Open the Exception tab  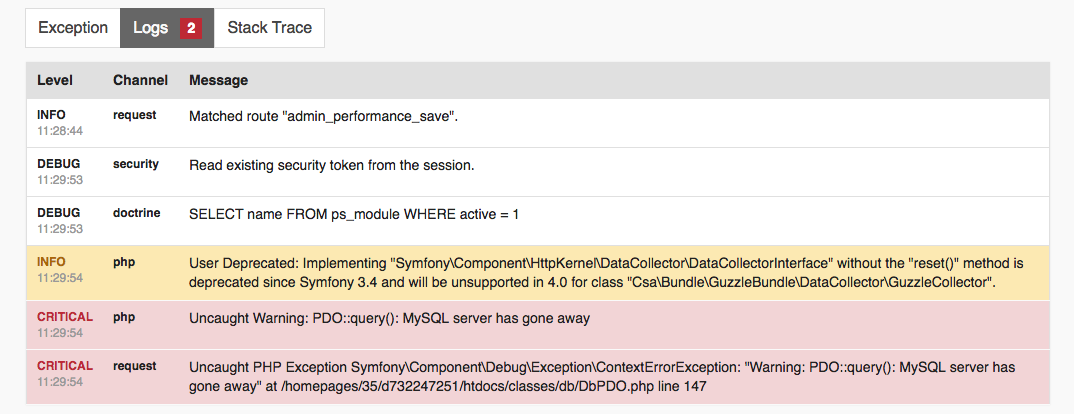(x=73, y=28)
